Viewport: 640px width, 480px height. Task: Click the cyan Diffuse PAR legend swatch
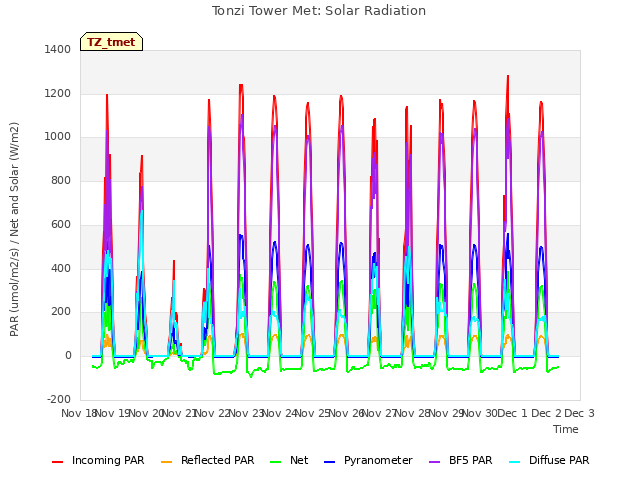[515, 462]
